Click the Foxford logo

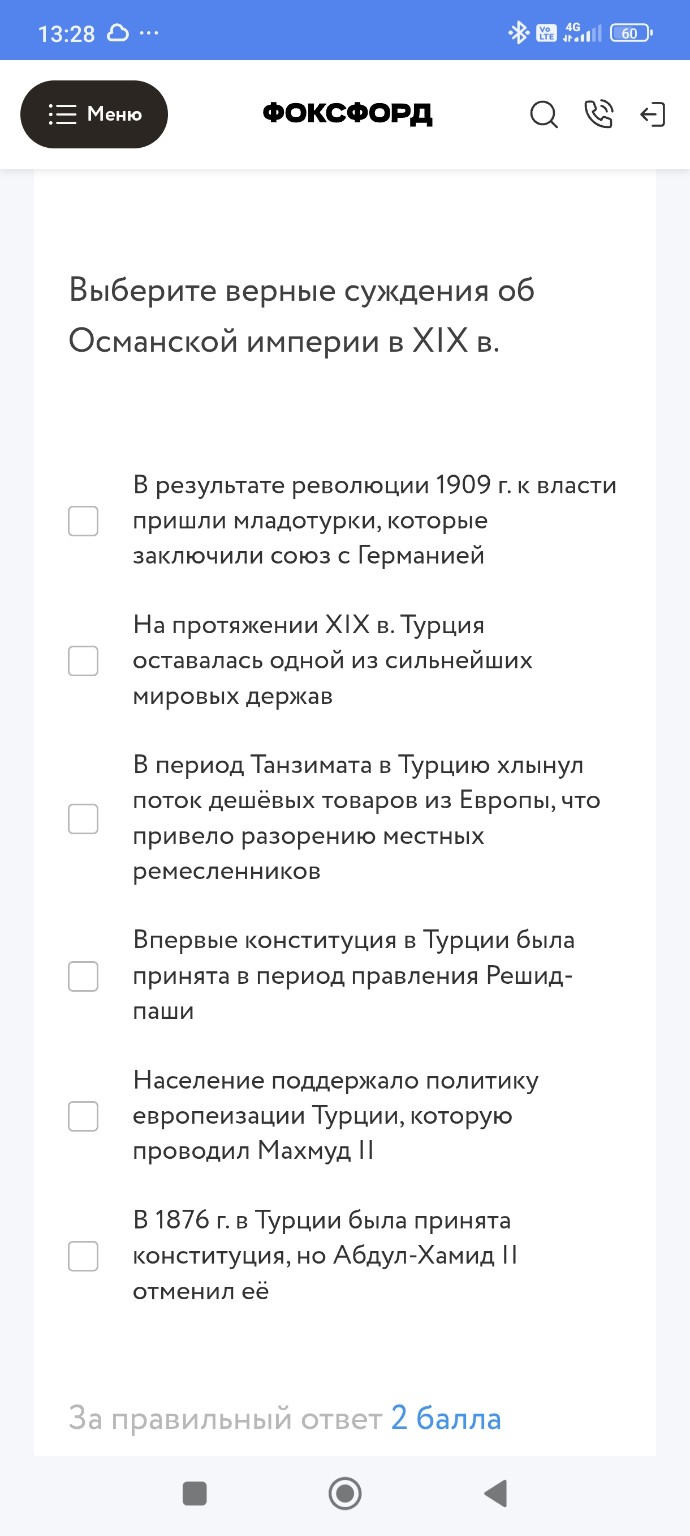click(x=347, y=113)
